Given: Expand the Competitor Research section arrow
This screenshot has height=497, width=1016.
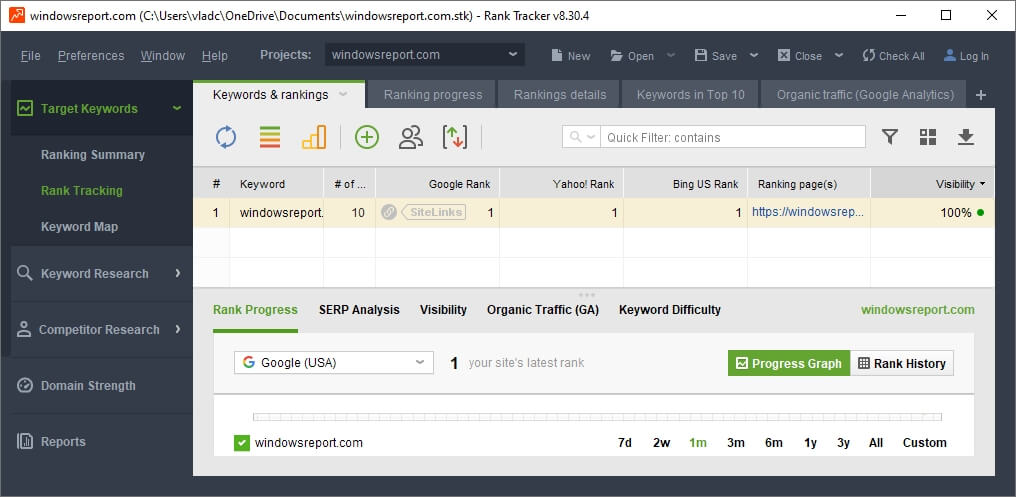Looking at the screenshot, I should (178, 329).
